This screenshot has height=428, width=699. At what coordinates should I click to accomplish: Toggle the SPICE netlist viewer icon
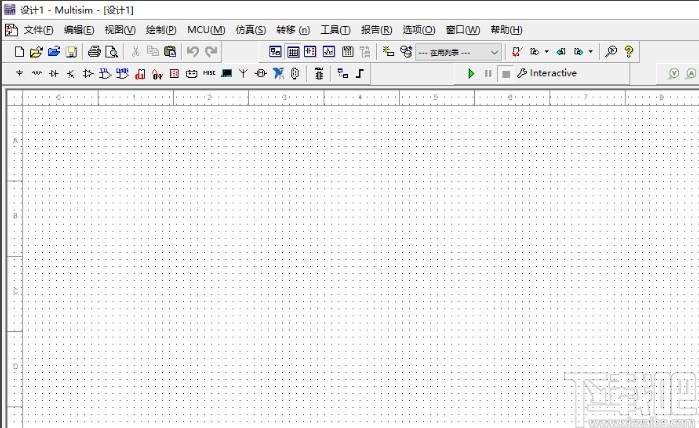click(310, 52)
